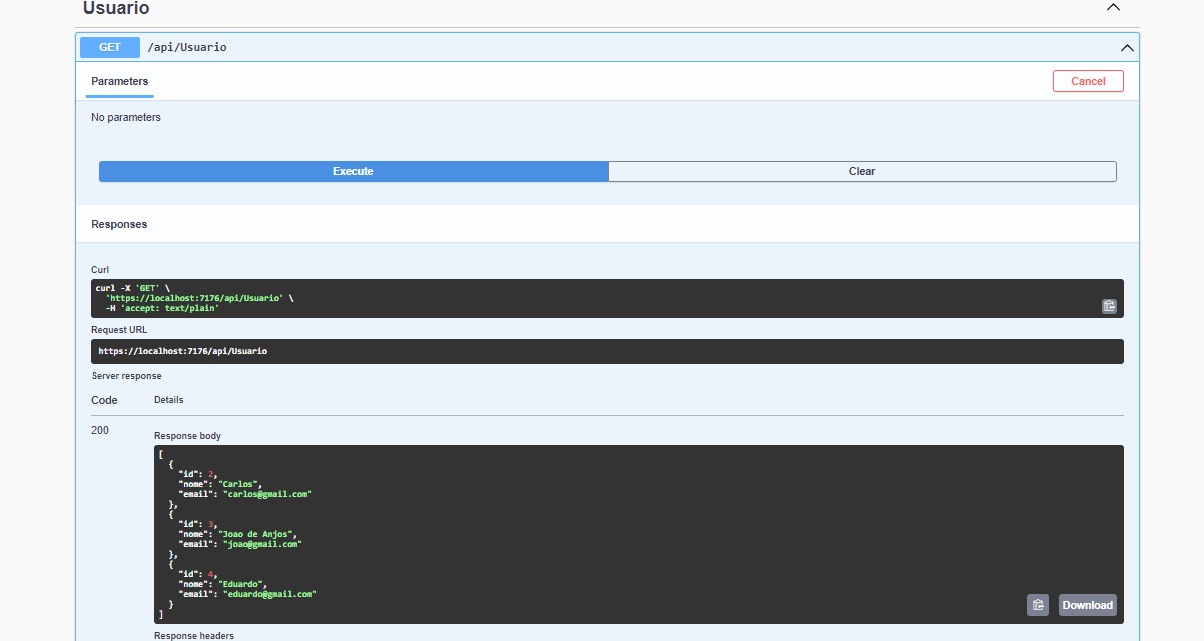This screenshot has height=641, width=1204.
Task: Click the email "joao@gmail.com" in response
Action: pos(262,544)
